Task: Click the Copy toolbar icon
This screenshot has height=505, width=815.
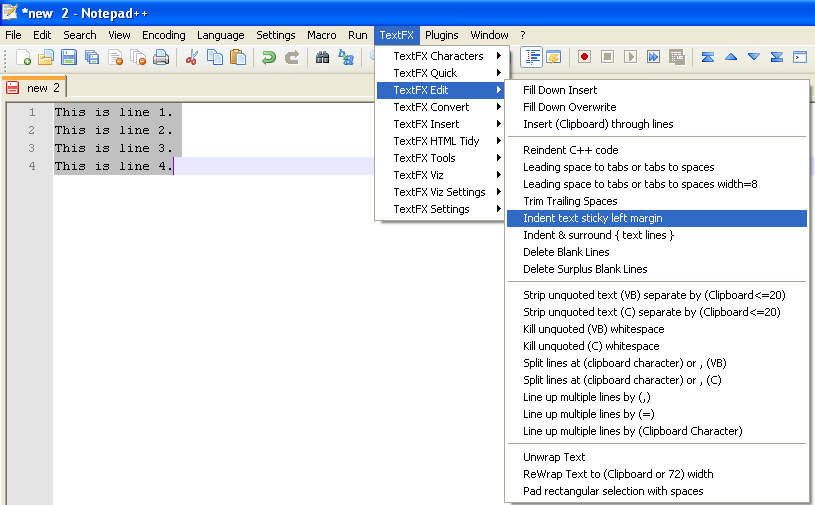Action: 215,57
